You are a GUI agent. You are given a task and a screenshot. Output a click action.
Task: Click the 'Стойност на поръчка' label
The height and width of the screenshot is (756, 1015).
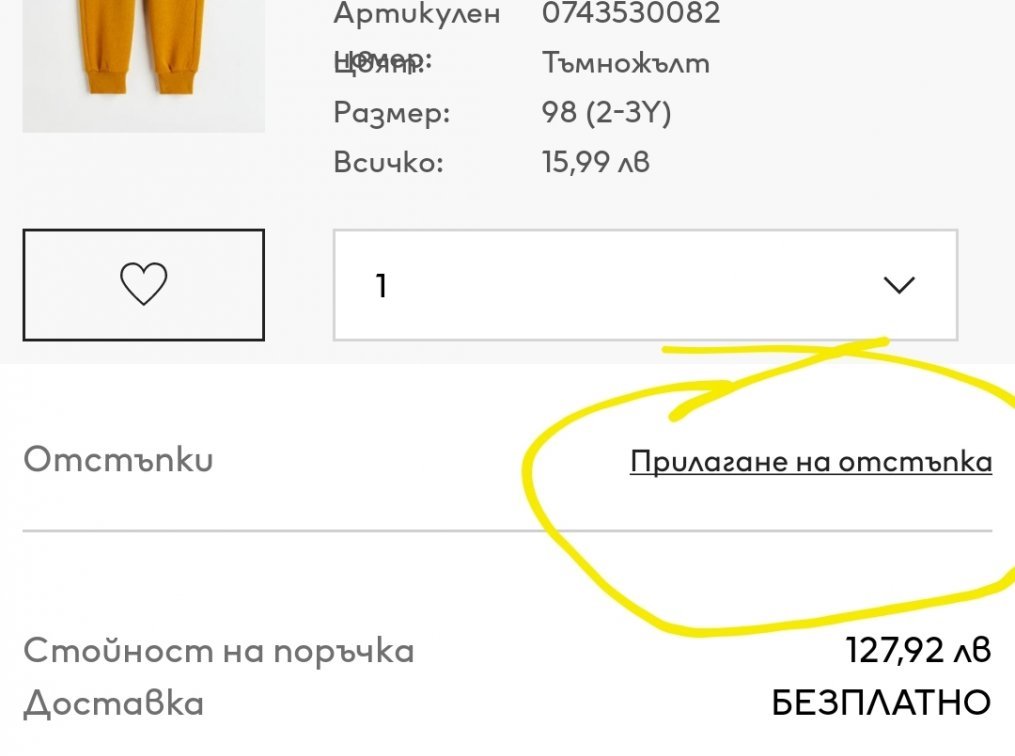click(218, 651)
